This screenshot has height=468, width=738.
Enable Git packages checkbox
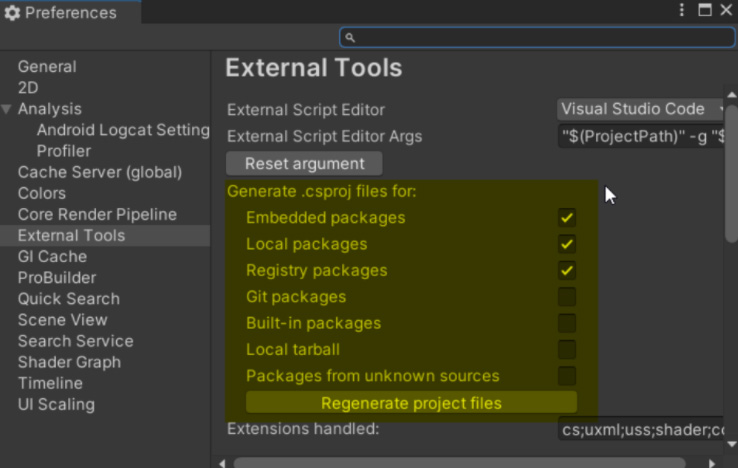[567, 297]
